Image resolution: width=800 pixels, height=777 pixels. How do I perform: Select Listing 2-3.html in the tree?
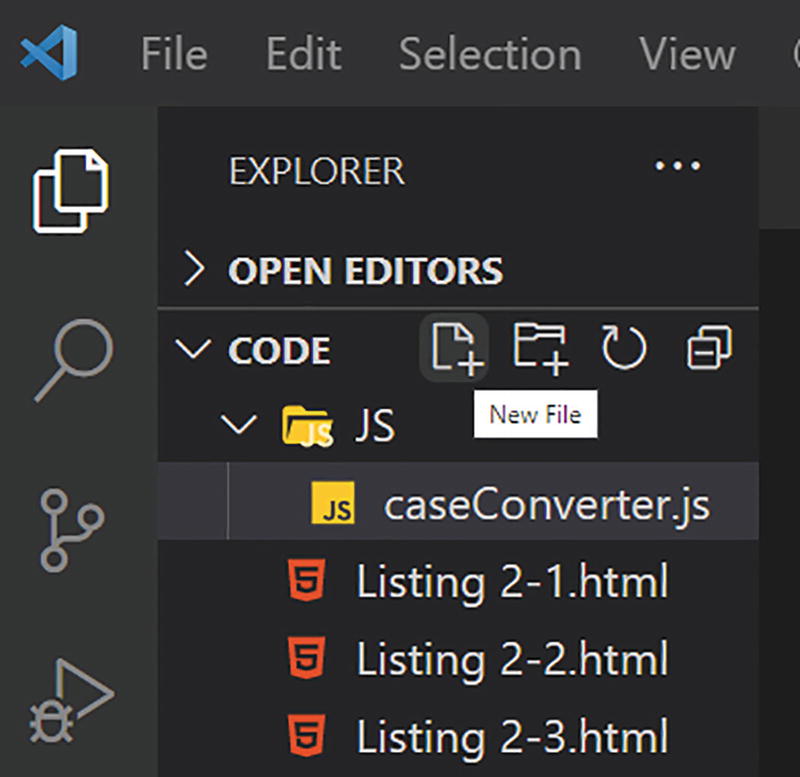pos(511,738)
